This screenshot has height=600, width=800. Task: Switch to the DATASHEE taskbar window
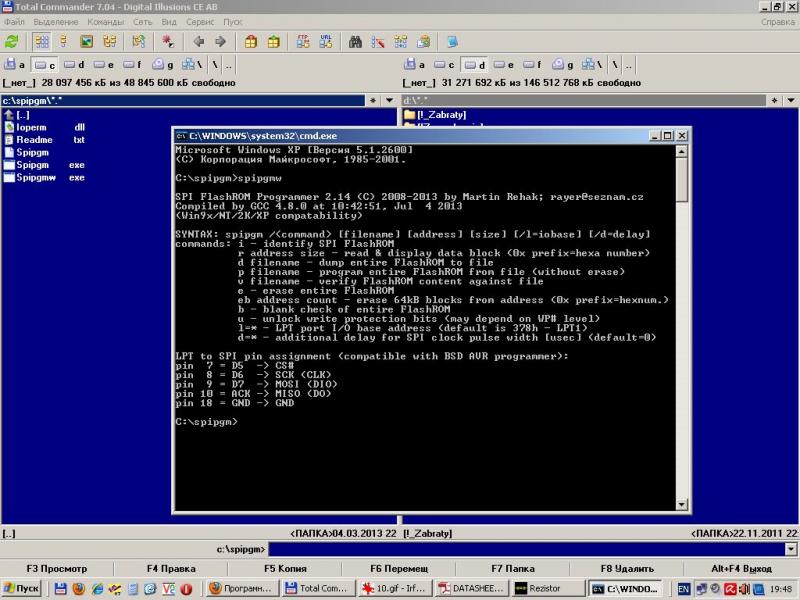(x=471, y=589)
